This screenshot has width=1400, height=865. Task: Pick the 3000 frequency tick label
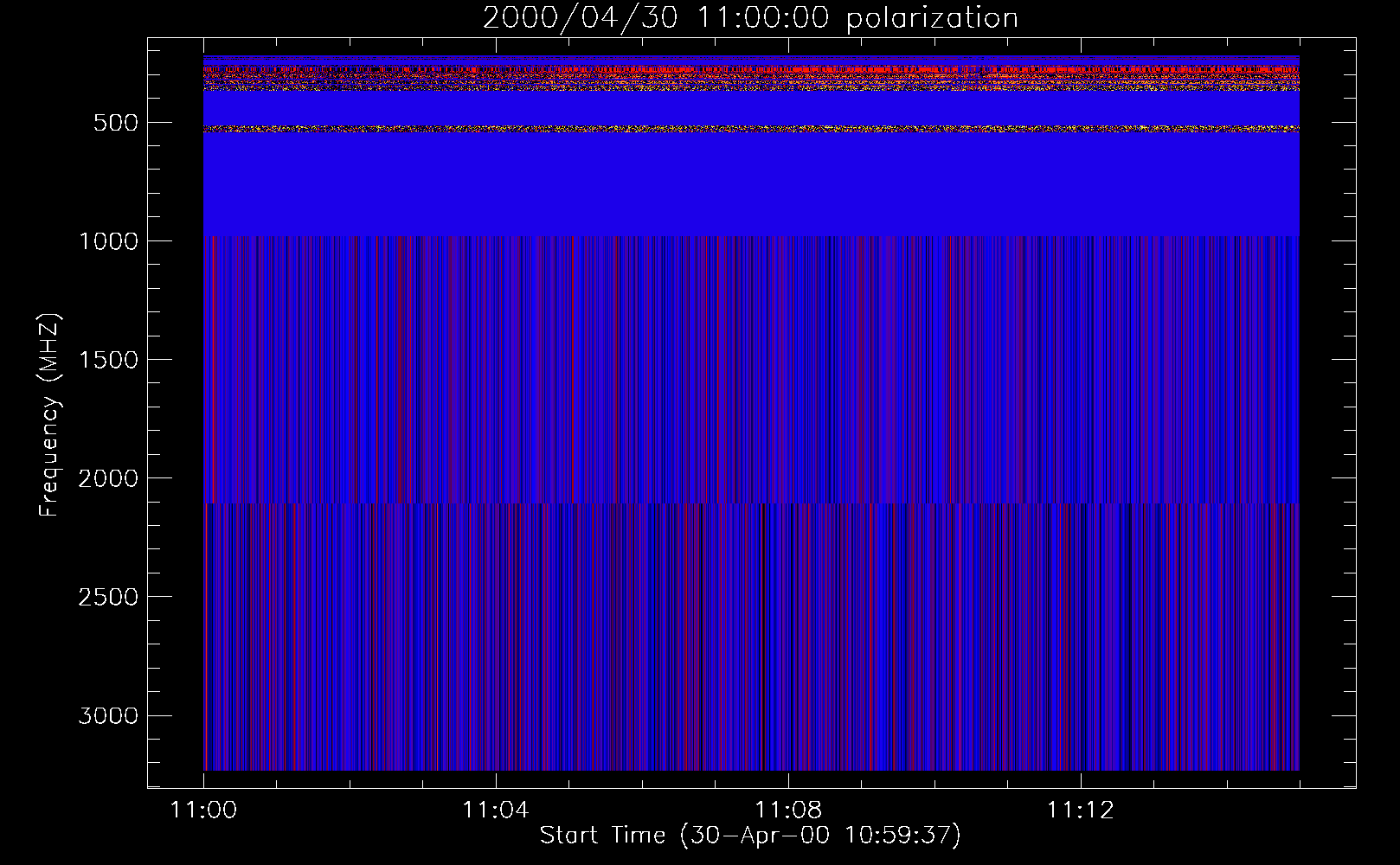108,716
